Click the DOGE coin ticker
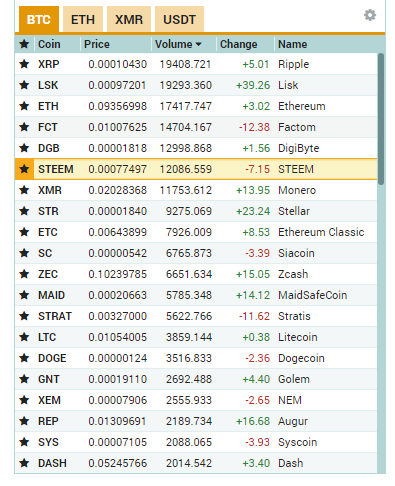Screen dimensions: 395x486 (52, 358)
